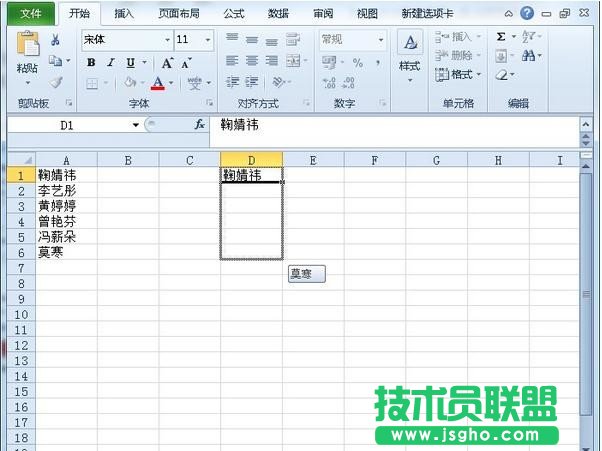Image resolution: width=602 pixels, height=451 pixels.
Task: Open the text orientation icon
Action: point(279,82)
